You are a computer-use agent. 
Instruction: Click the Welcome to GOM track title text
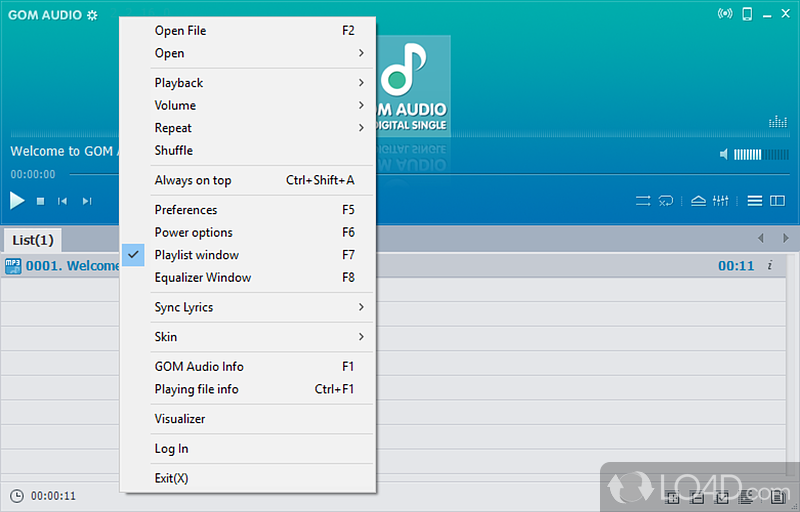(x=64, y=151)
